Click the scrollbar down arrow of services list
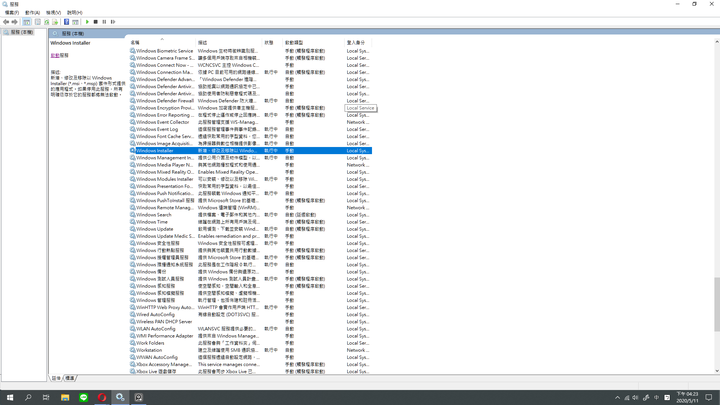The height and width of the screenshot is (405, 720). point(717,371)
